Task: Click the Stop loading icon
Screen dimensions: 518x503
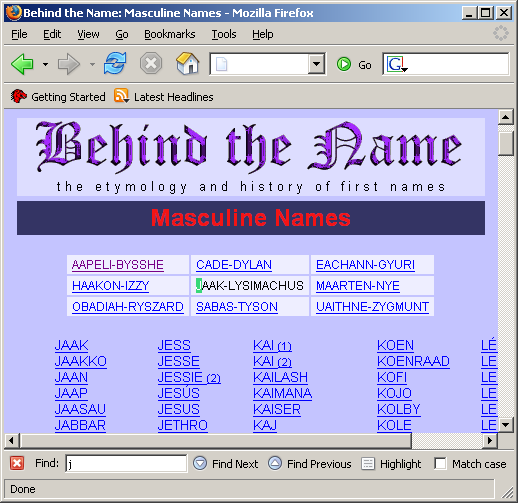Action: click(151, 63)
